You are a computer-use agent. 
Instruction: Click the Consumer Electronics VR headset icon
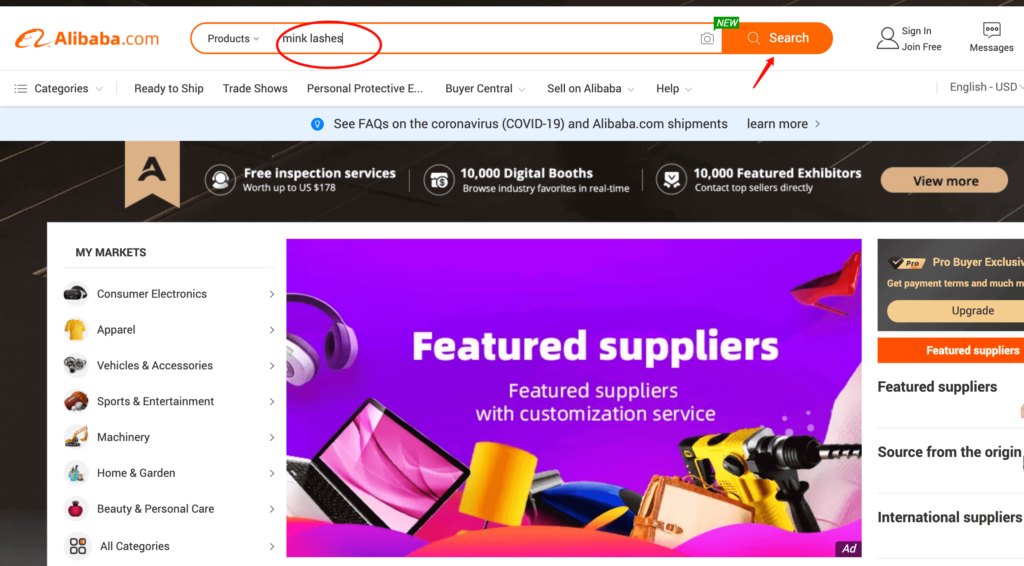coord(76,294)
